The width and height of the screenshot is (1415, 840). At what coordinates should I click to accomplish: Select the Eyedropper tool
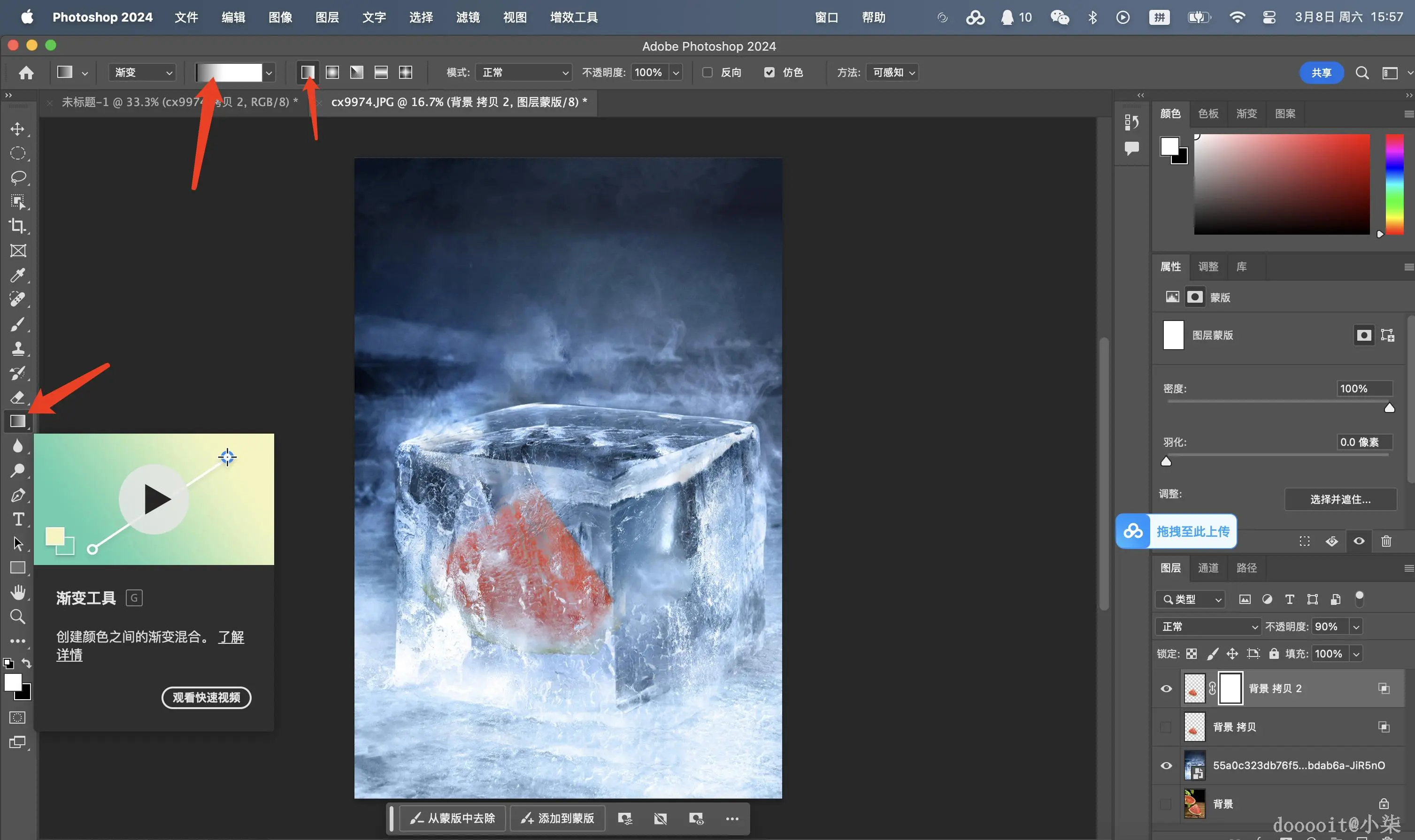(17, 275)
